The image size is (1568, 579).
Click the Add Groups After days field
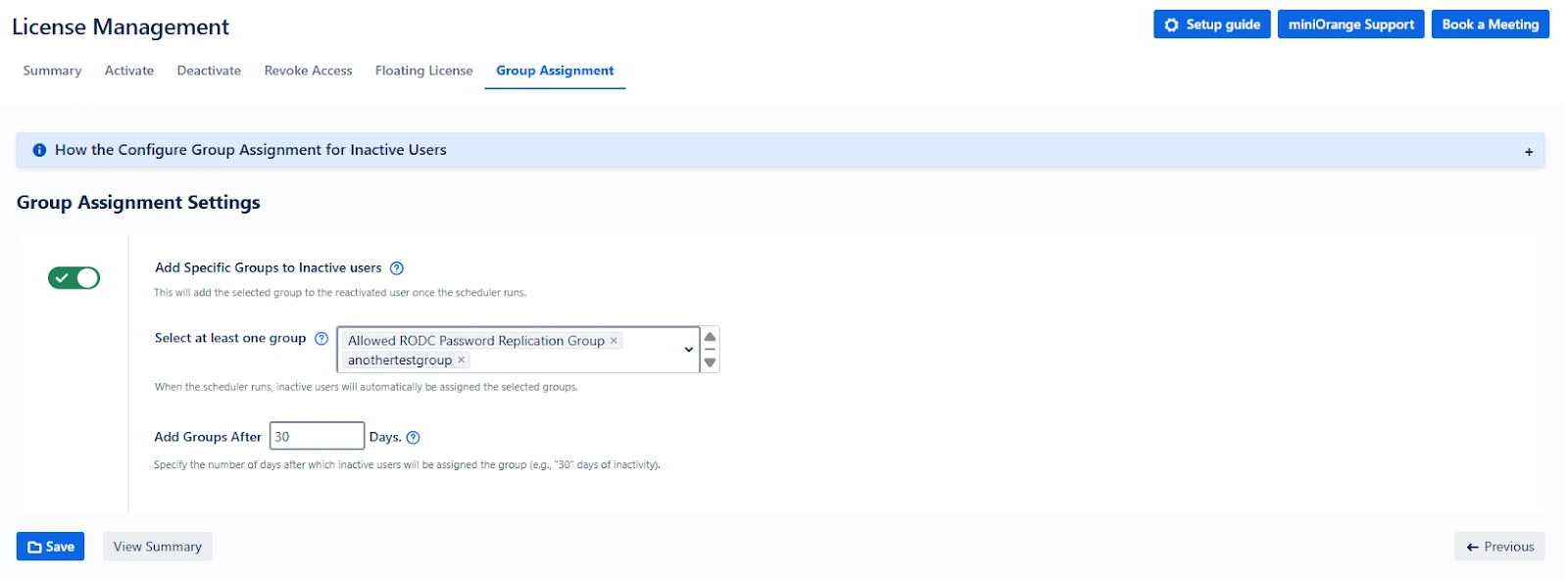[x=317, y=437]
